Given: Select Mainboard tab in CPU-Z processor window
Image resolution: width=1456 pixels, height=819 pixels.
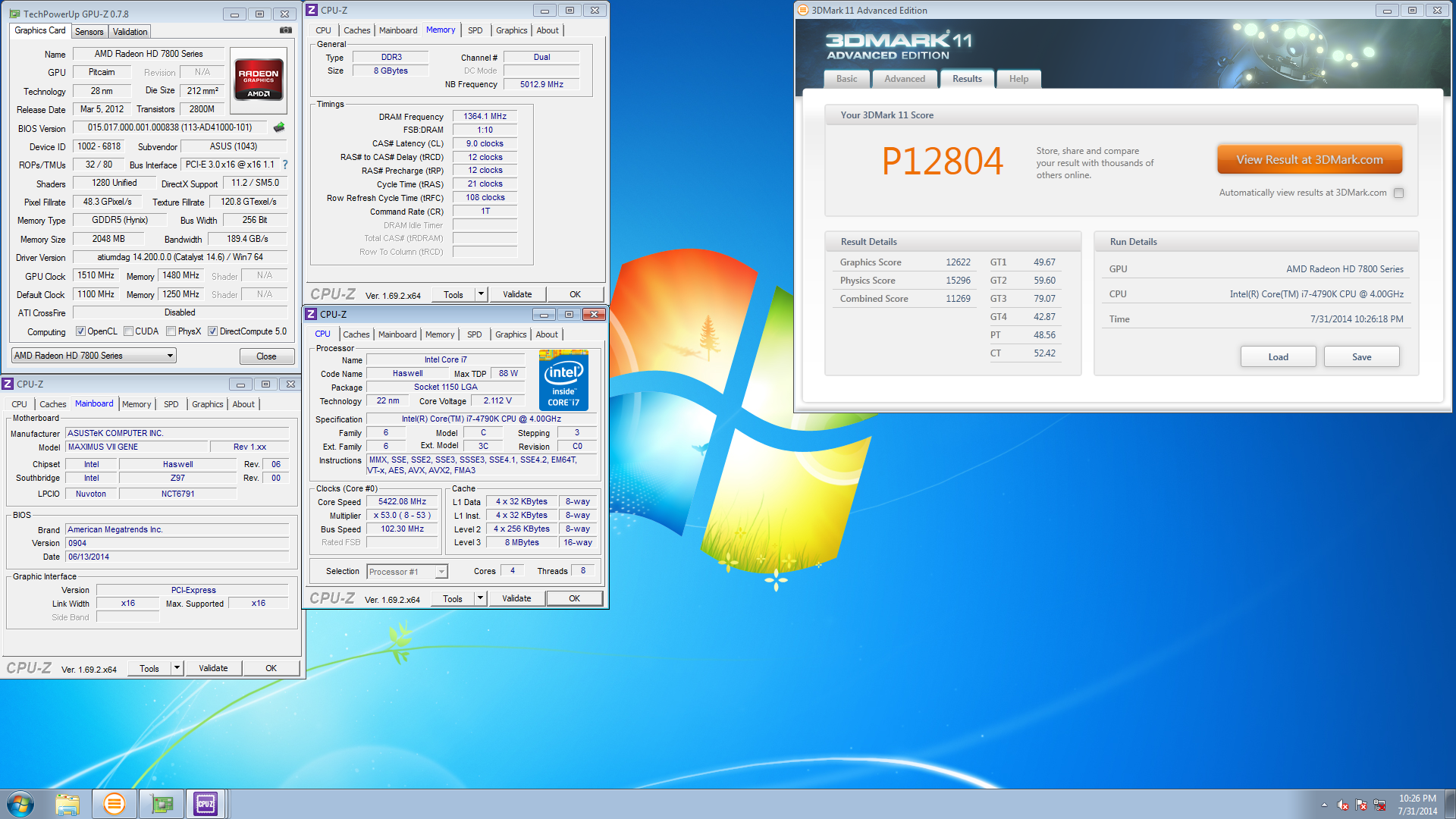Looking at the screenshot, I should click(x=397, y=334).
